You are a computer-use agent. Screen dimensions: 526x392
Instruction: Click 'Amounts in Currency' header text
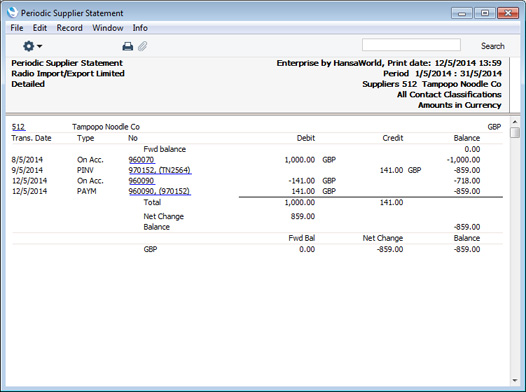click(x=460, y=105)
